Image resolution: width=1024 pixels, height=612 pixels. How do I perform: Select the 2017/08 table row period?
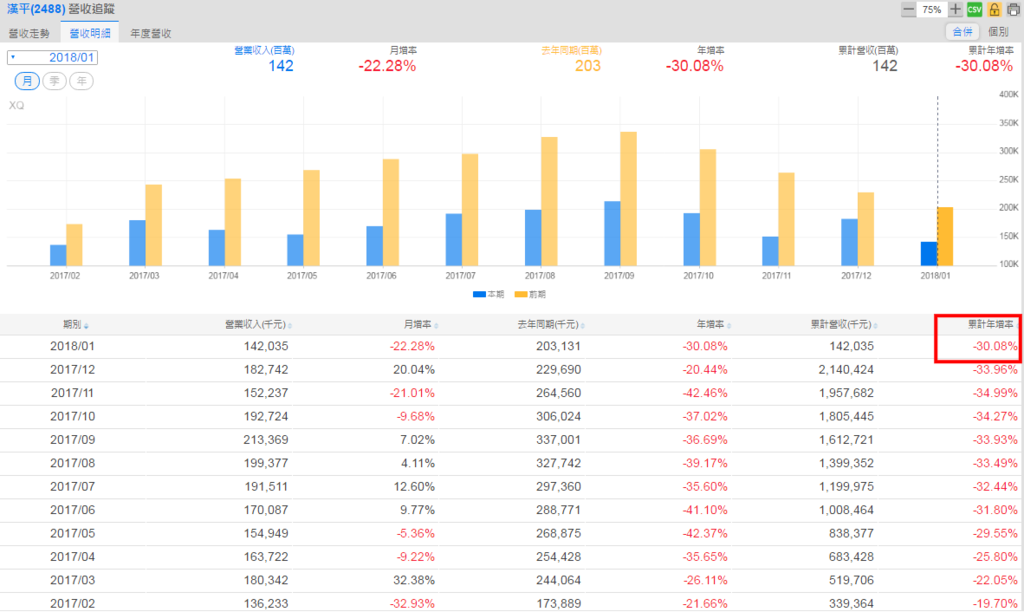(x=72, y=464)
